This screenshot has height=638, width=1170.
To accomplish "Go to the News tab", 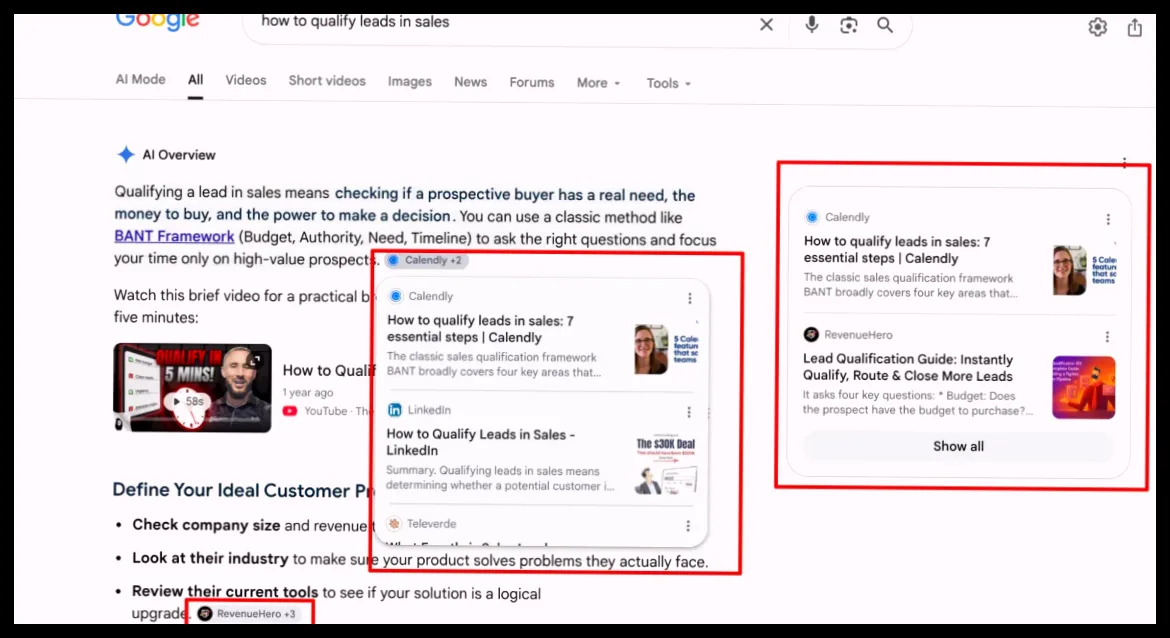I will pos(470,82).
